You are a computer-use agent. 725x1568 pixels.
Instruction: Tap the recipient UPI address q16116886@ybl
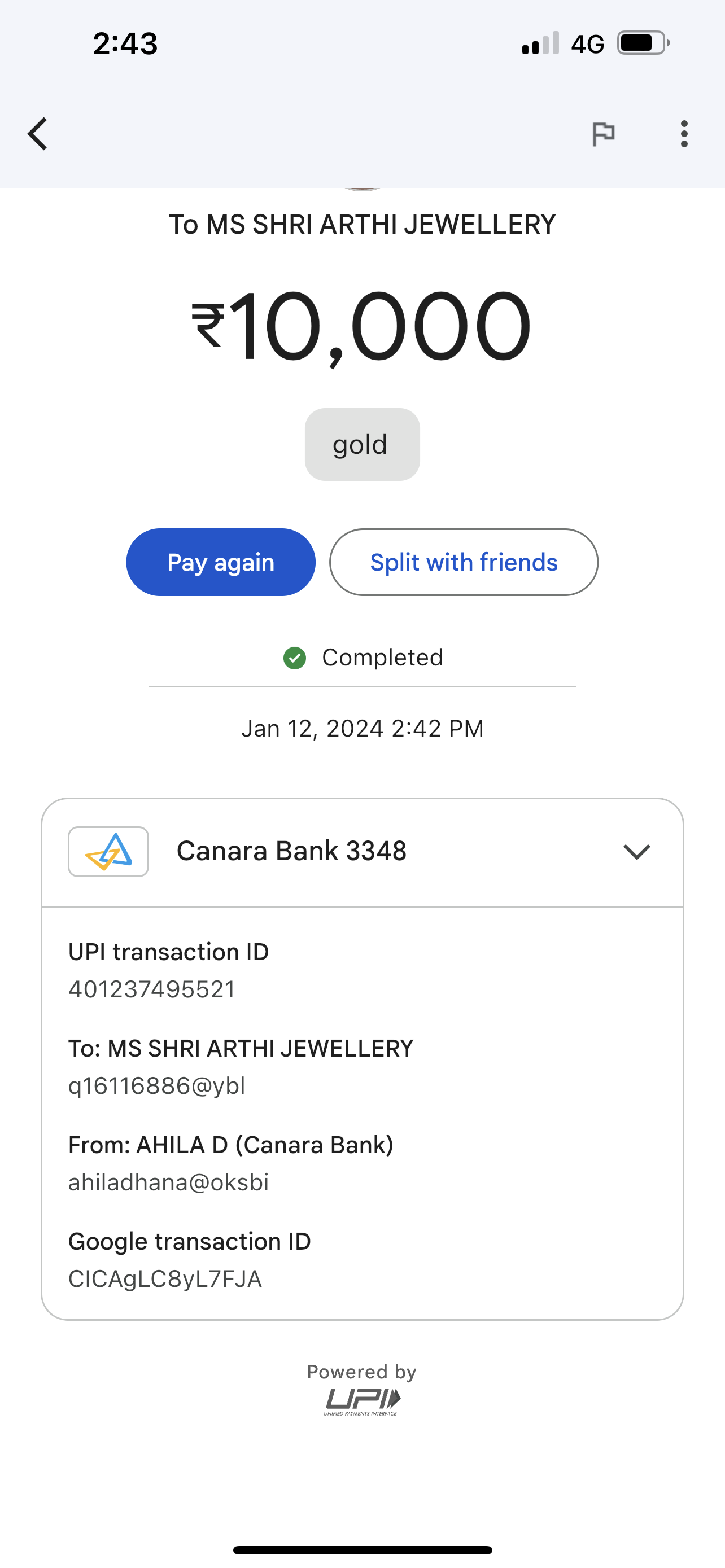pyautogui.click(x=156, y=1086)
